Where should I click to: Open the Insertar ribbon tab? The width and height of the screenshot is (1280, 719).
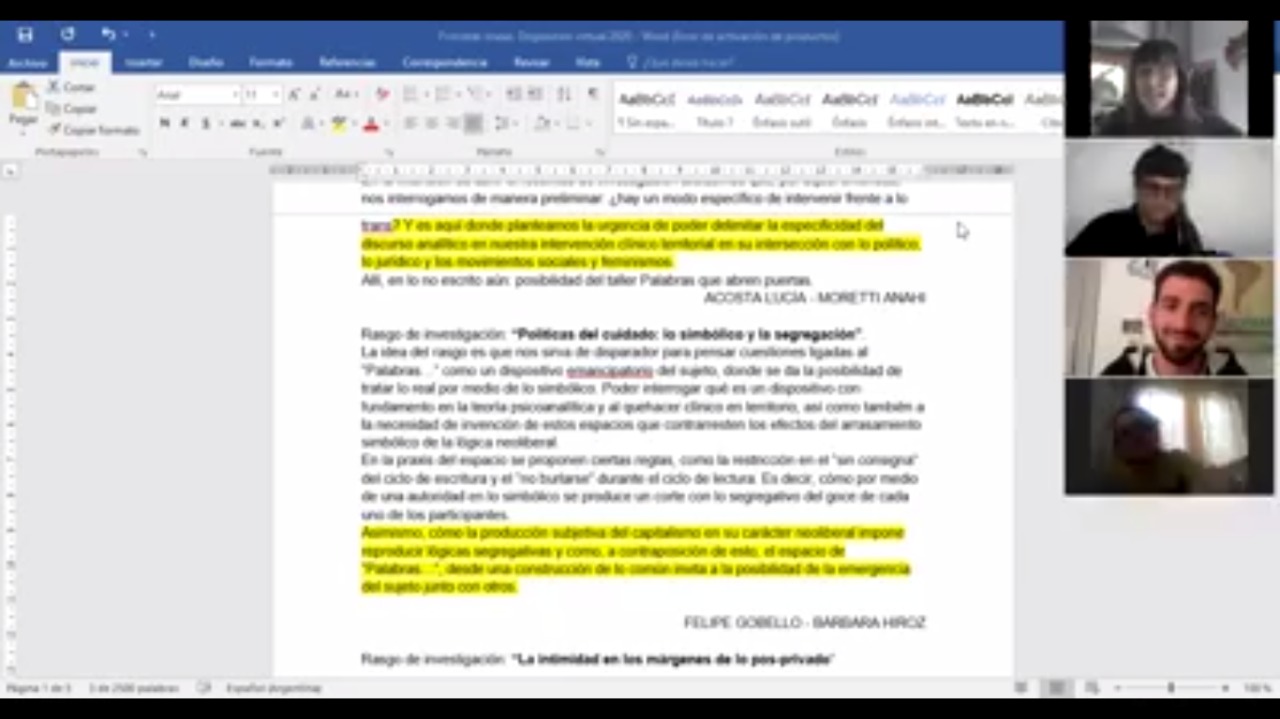pos(143,62)
